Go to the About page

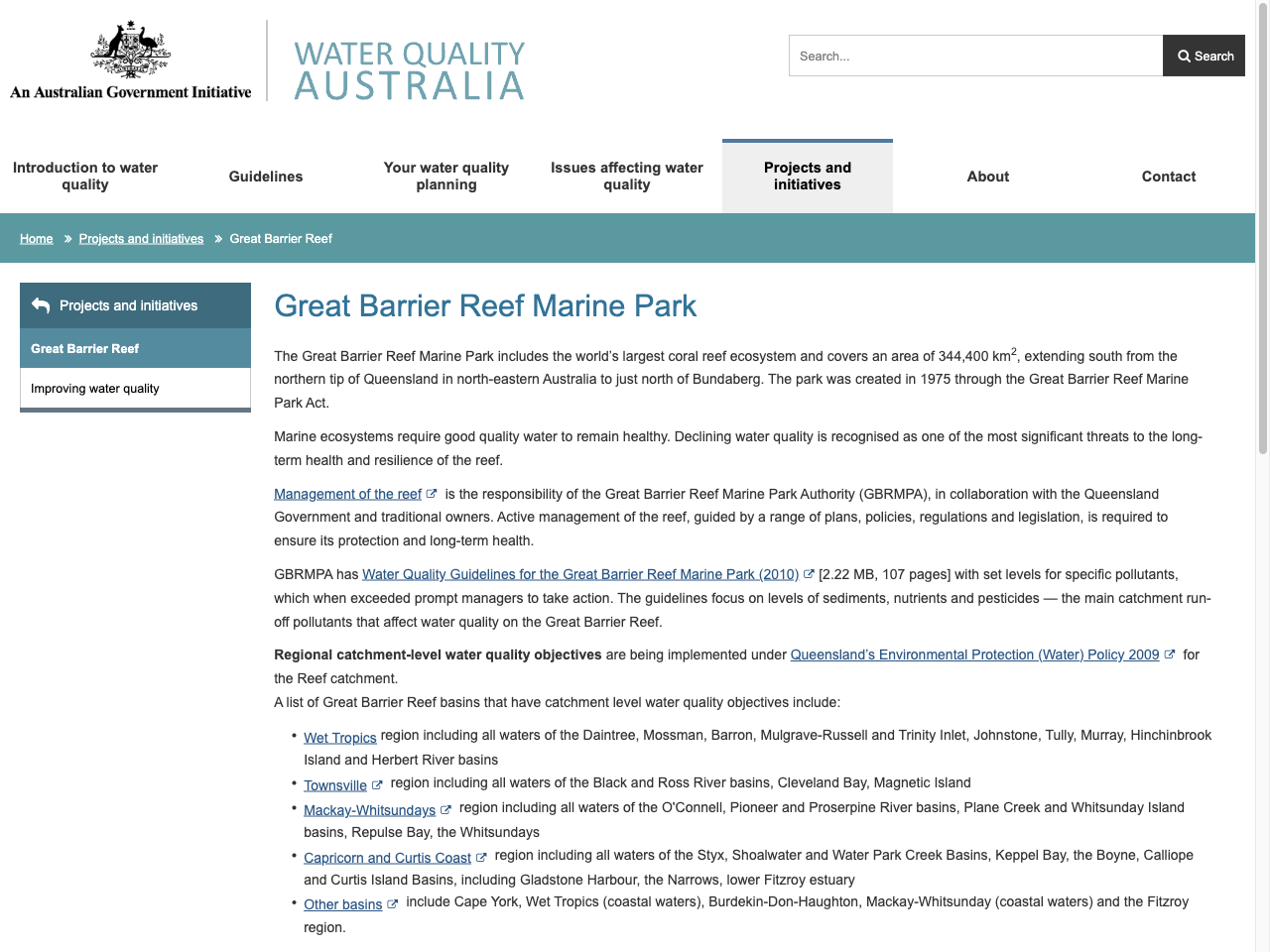tap(988, 177)
